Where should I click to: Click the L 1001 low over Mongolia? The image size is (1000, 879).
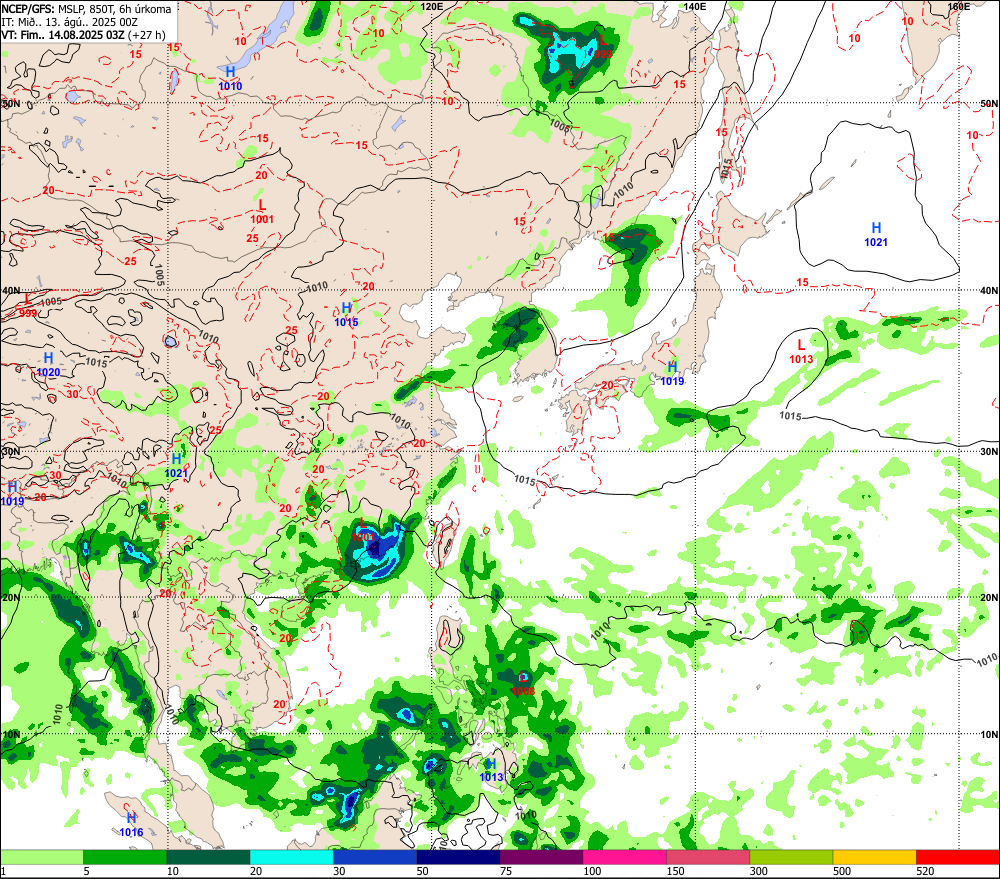[x=262, y=212]
